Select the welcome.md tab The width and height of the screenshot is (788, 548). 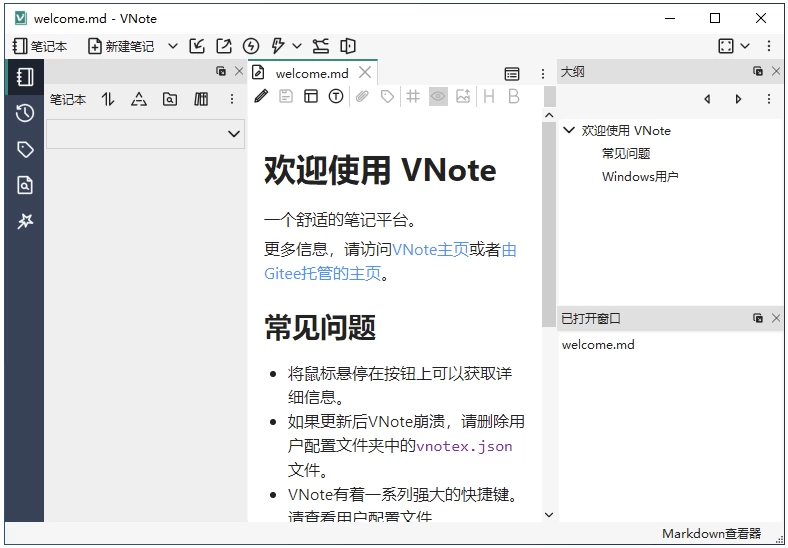coord(311,73)
